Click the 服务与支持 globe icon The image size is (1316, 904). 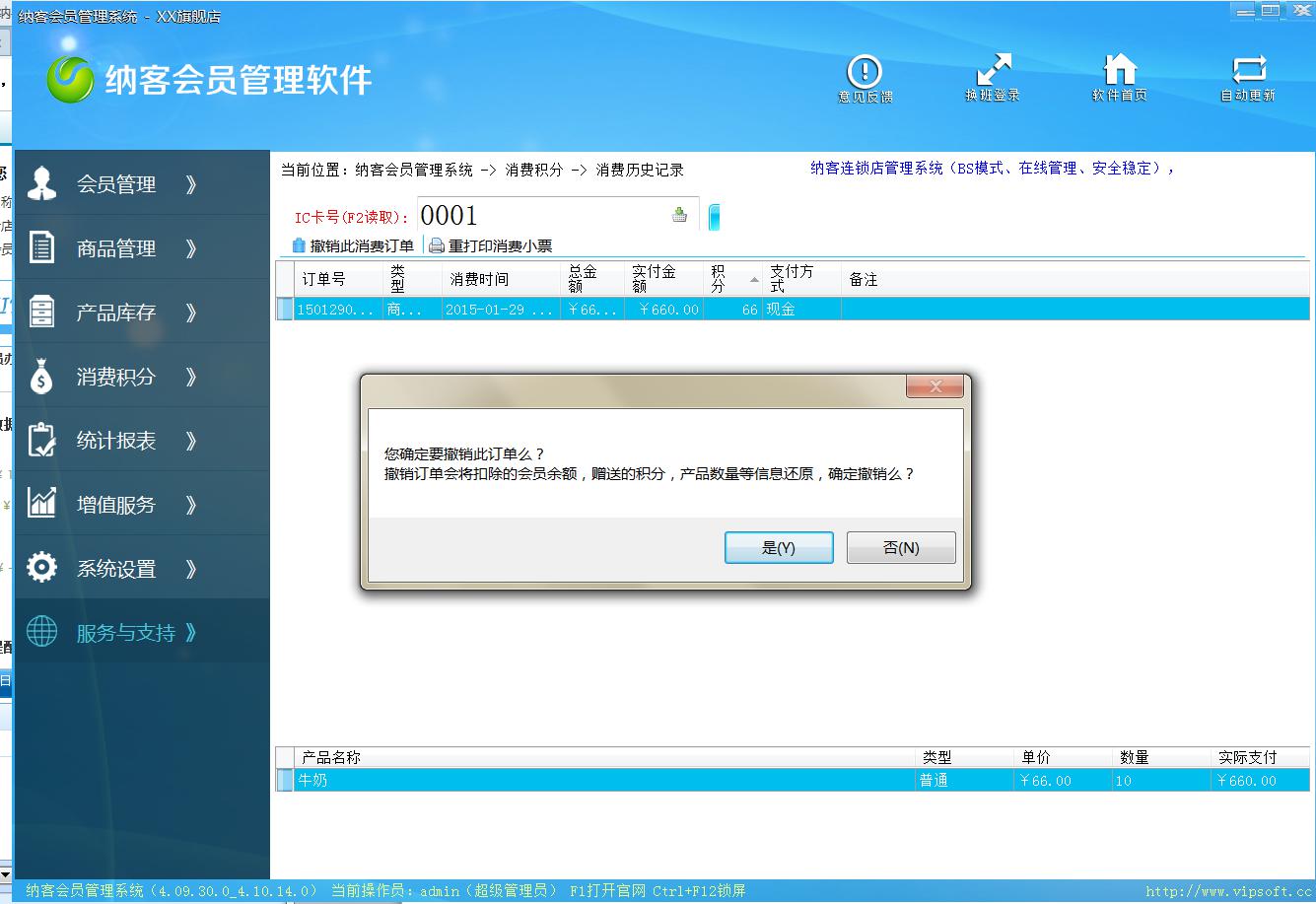[x=41, y=632]
